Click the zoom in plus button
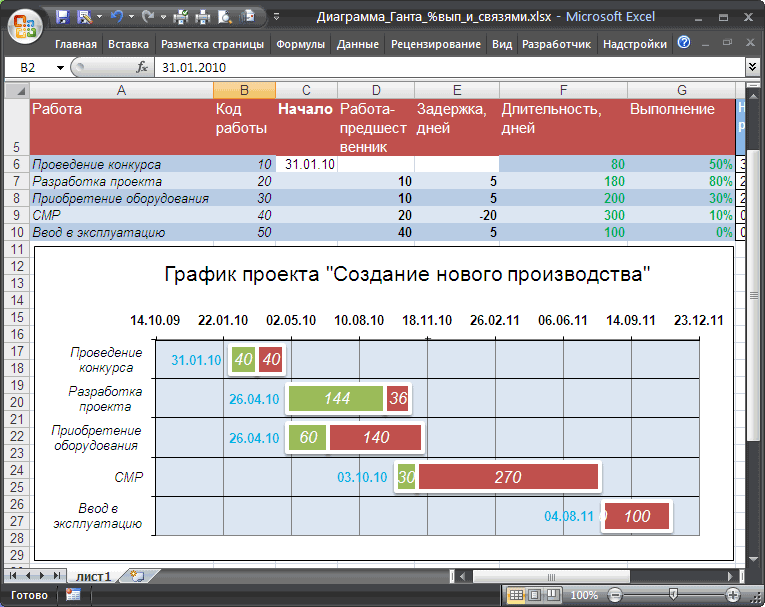 (x=732, y=595)
